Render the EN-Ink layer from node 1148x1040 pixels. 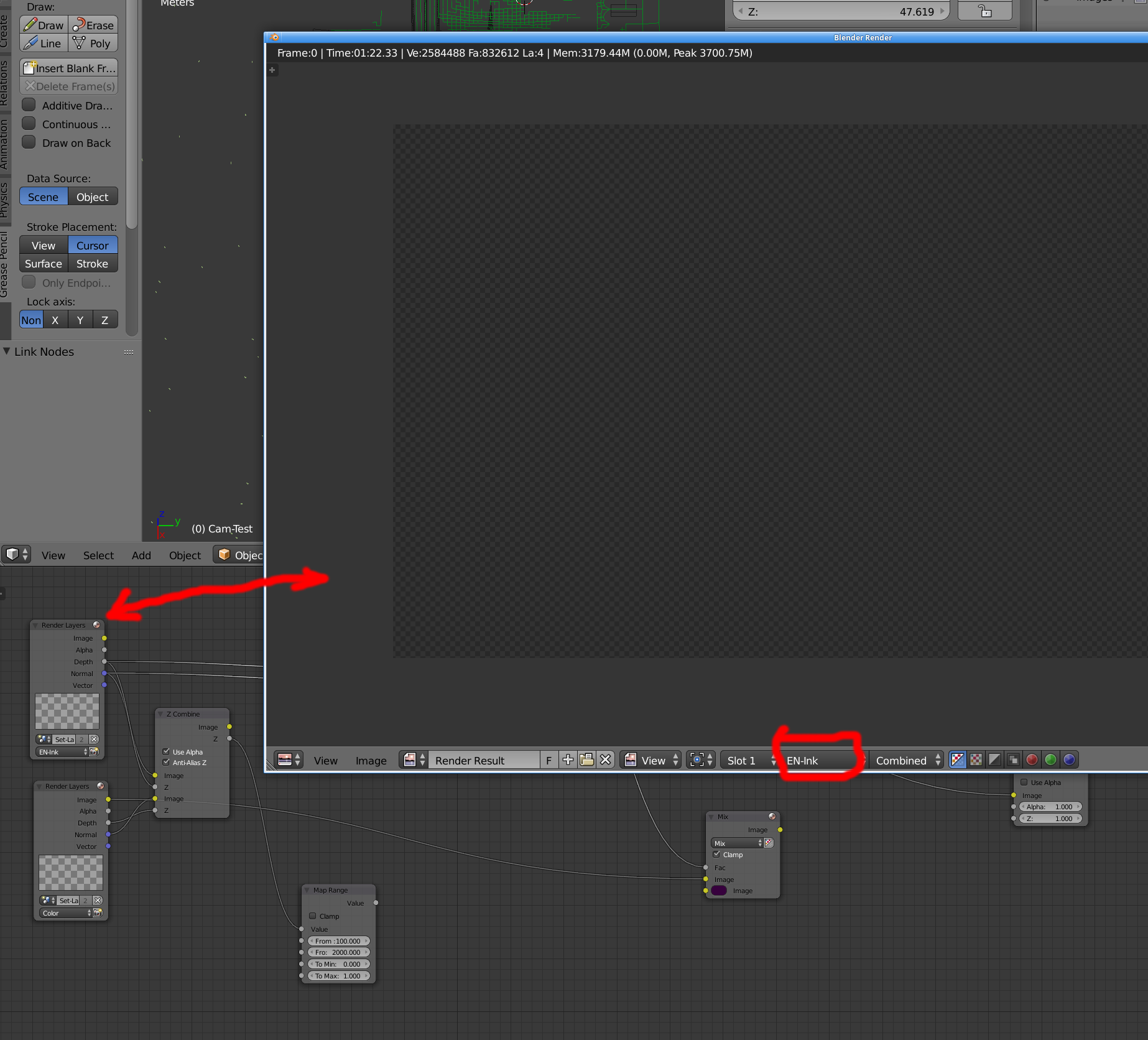tap(94, 752)
